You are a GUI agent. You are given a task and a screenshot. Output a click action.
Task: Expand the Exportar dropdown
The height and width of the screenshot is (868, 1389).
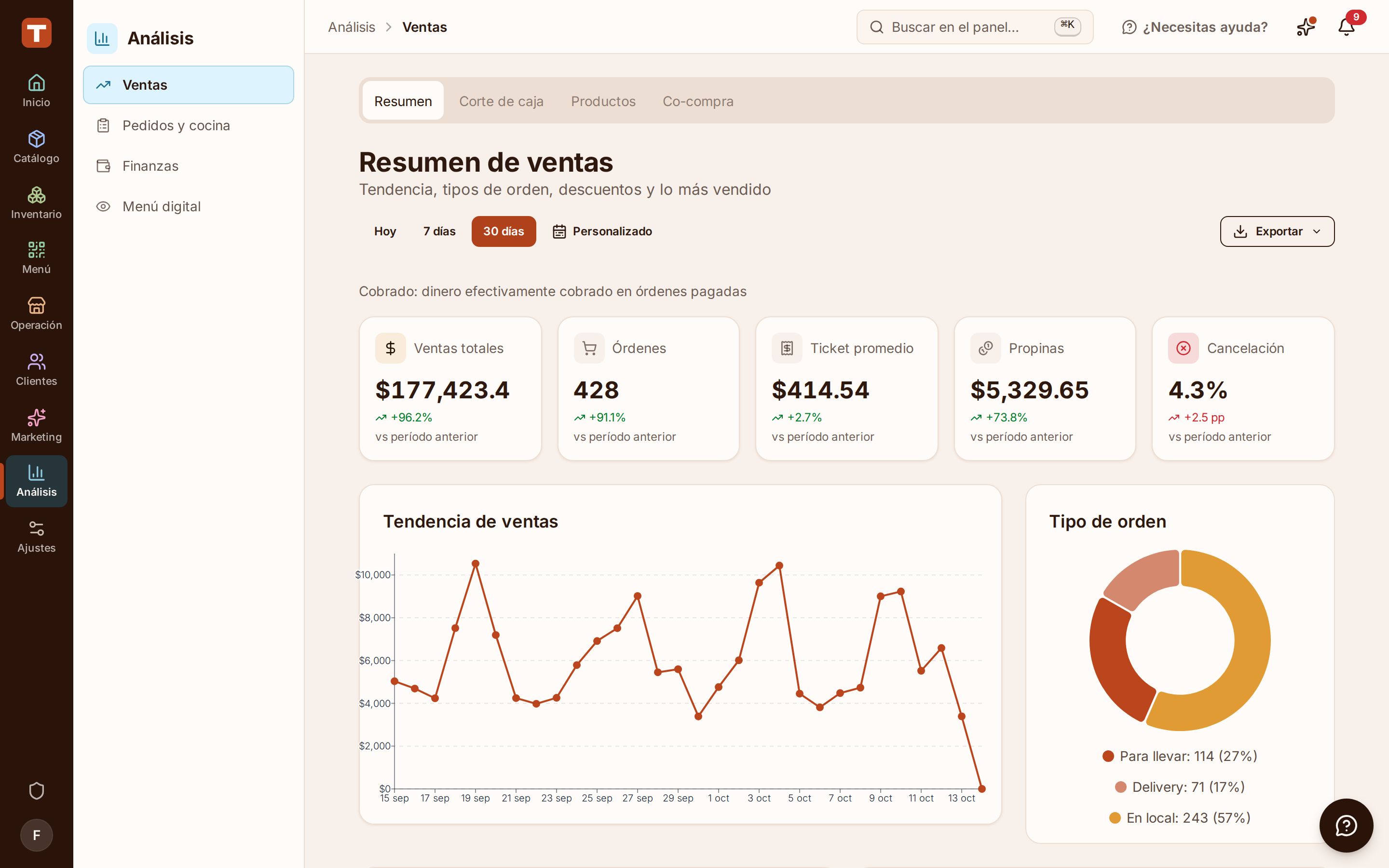(x=1277, y=231)
